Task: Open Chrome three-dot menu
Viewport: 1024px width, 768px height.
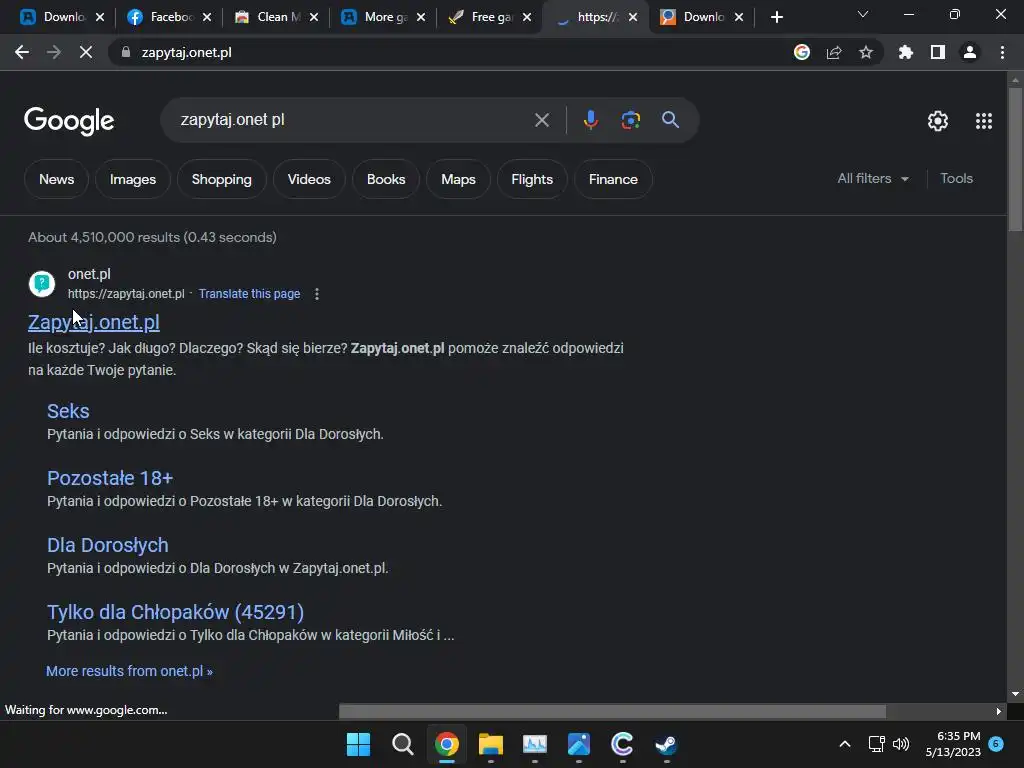Action: [x=1002, y=52]
